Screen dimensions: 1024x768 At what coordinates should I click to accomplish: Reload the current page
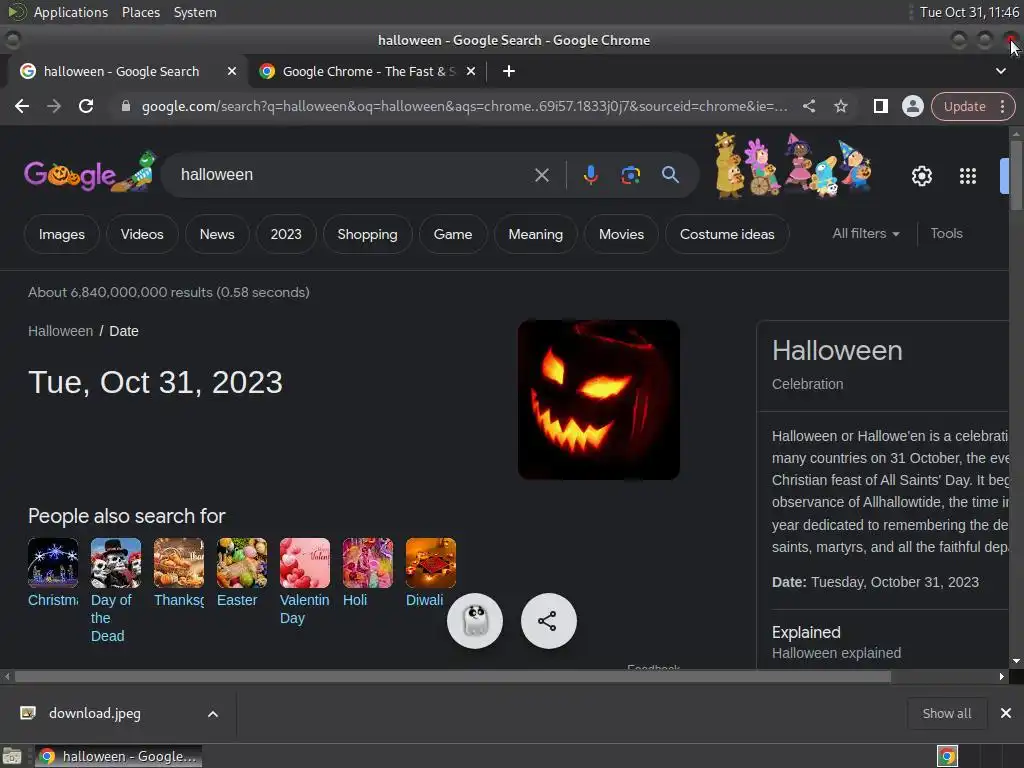click(86, 106)
